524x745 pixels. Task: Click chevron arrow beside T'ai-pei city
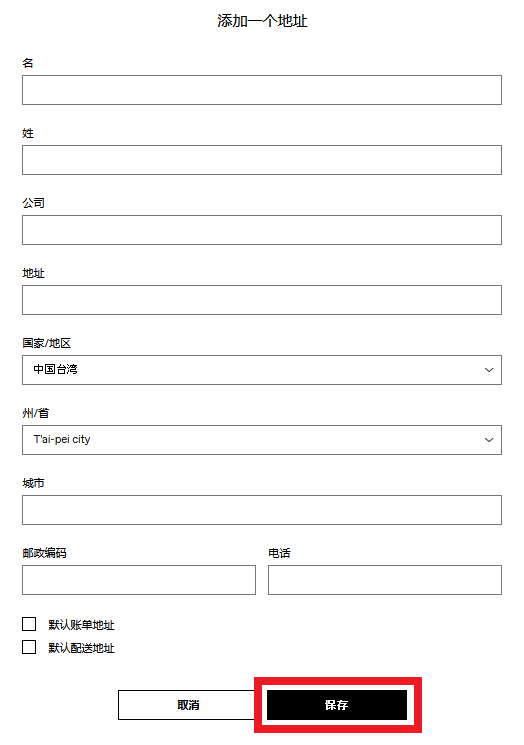click(489, 440)
